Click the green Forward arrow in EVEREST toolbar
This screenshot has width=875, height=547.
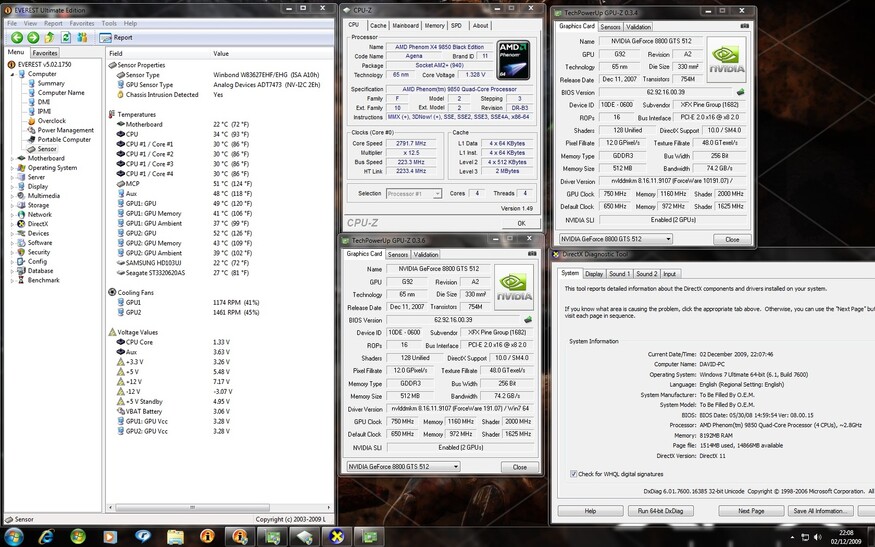click(x=33, y=37)
